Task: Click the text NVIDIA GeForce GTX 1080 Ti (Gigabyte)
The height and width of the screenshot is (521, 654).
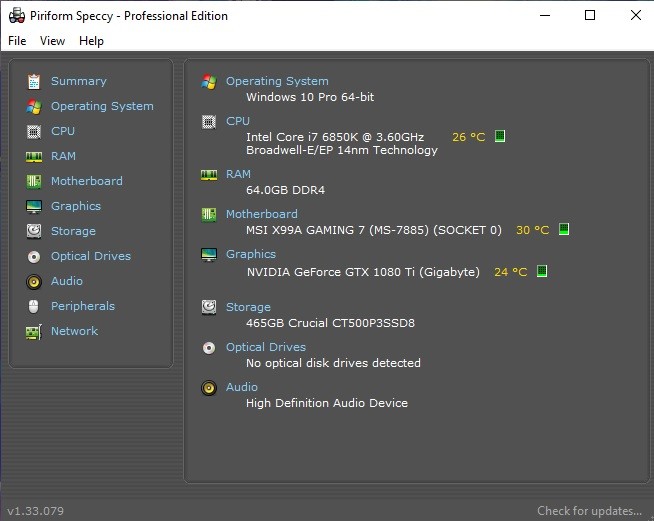Action: point(363,272)
